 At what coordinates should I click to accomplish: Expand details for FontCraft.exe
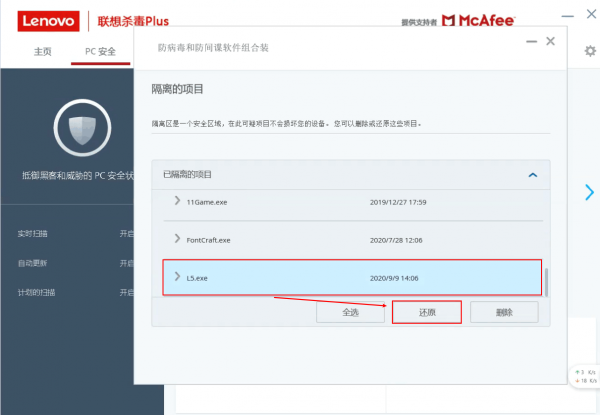tap(177, 239)
